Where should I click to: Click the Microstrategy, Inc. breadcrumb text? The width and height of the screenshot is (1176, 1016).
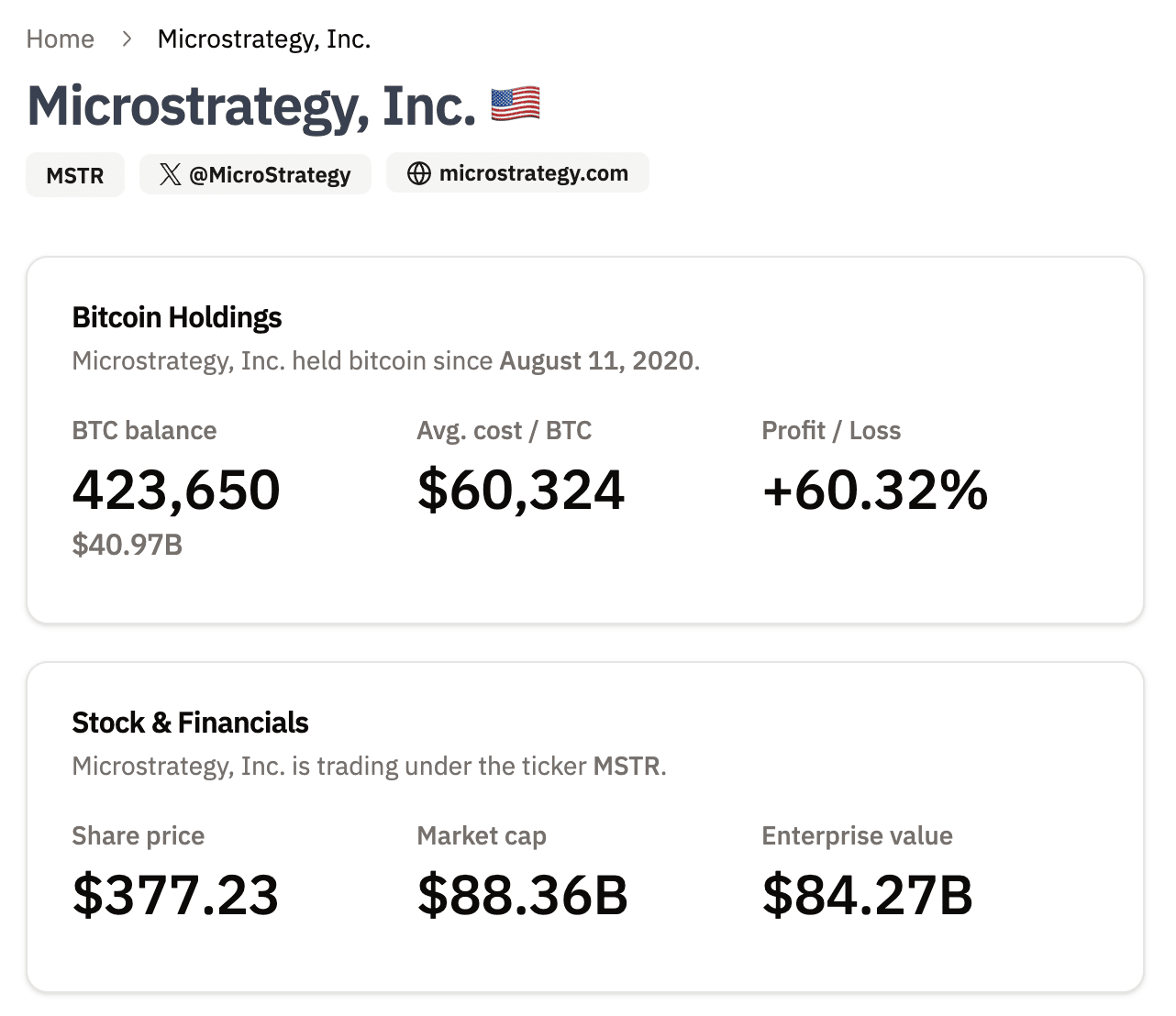point(264,39)
